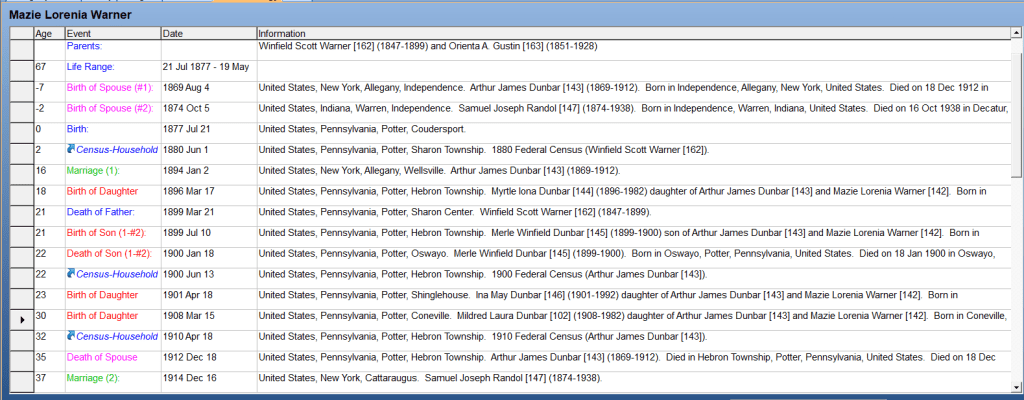Sort by the Age column header

click(x=48, y=34)
